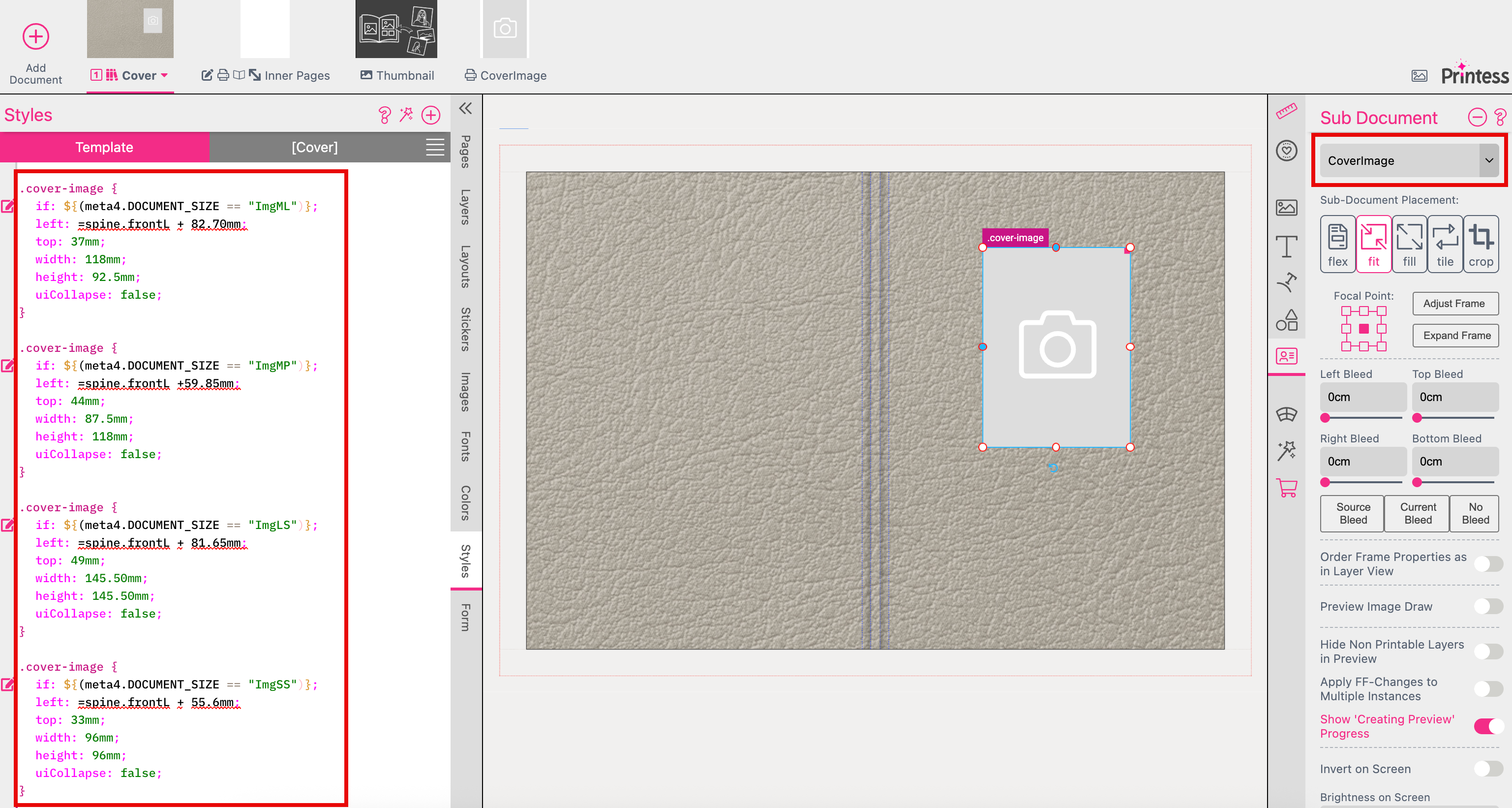Open the Styles help question mark icon

tap(385, 115)
